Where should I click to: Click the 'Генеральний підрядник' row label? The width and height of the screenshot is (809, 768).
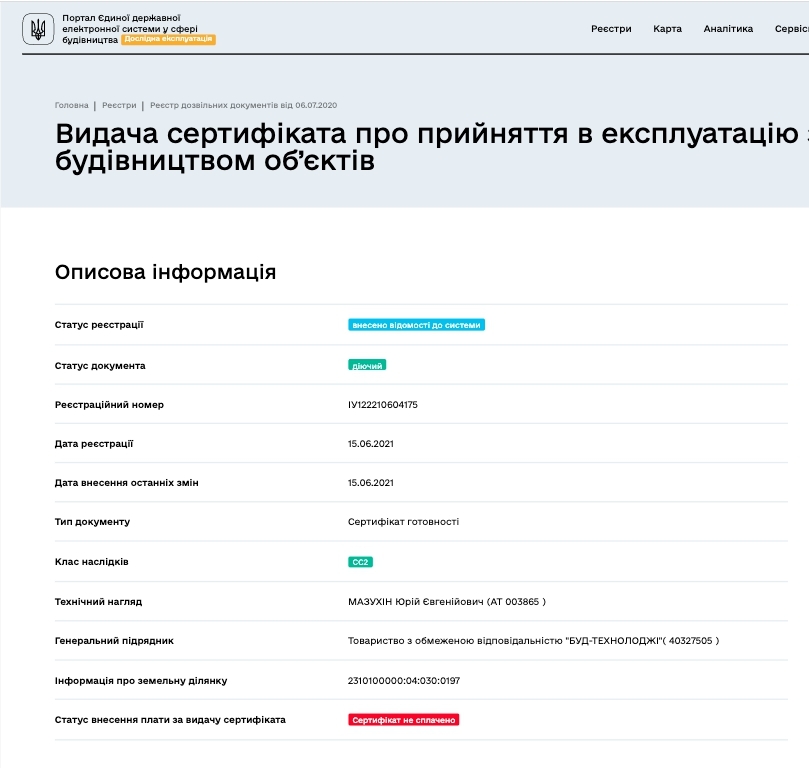click(x=114, y=641)
